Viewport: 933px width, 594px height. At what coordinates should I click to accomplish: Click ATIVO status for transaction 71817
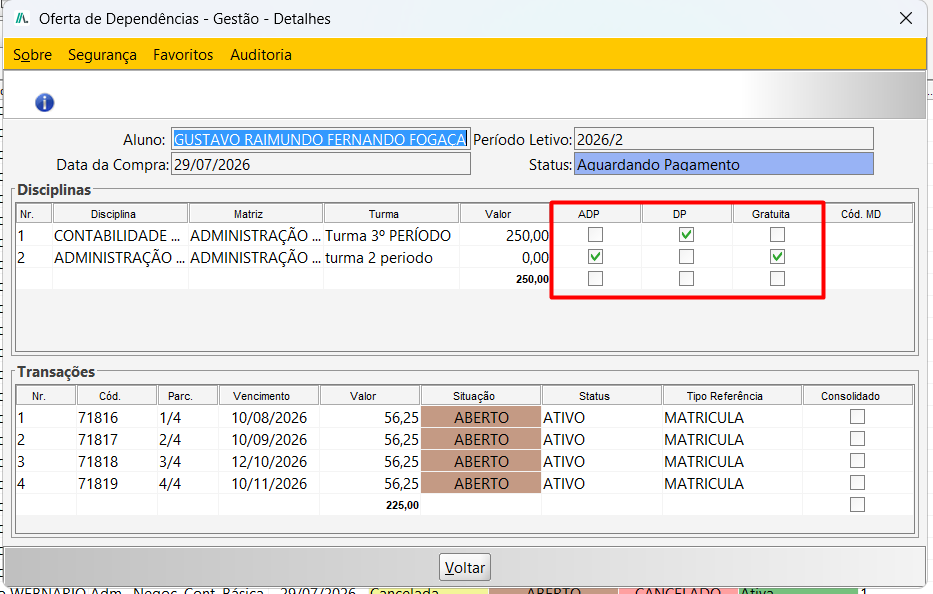click(x=602, y=440)
